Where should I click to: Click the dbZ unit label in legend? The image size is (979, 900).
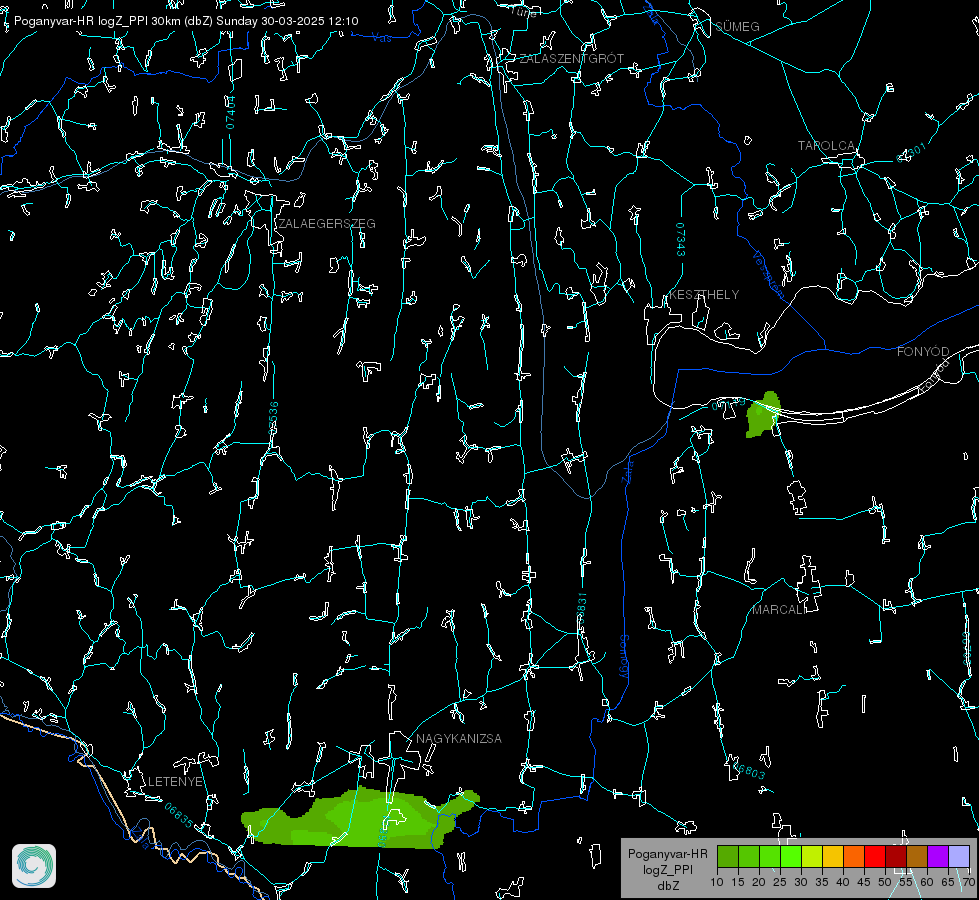tap(667, 886)
